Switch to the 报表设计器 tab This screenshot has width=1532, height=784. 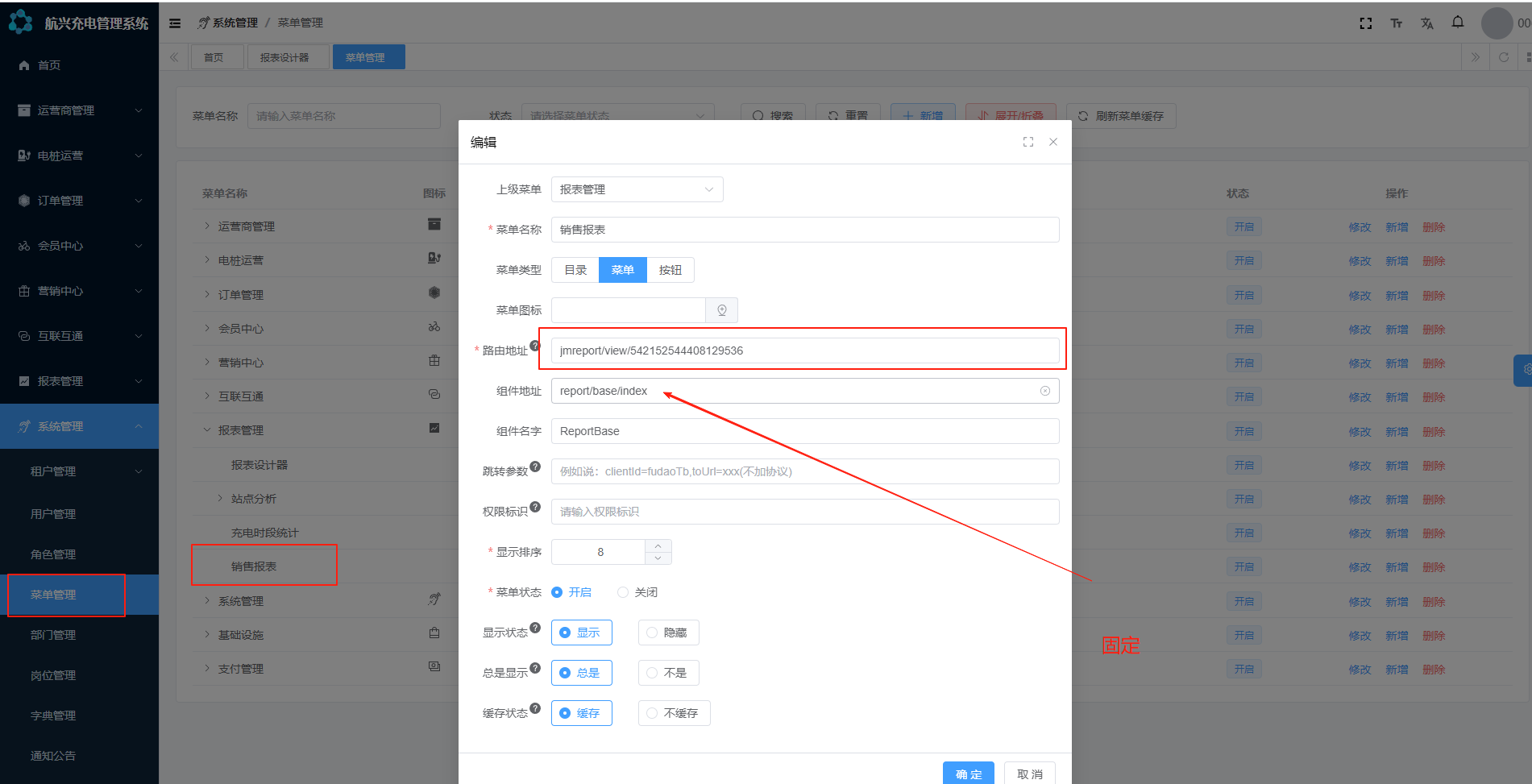[284, 57]
